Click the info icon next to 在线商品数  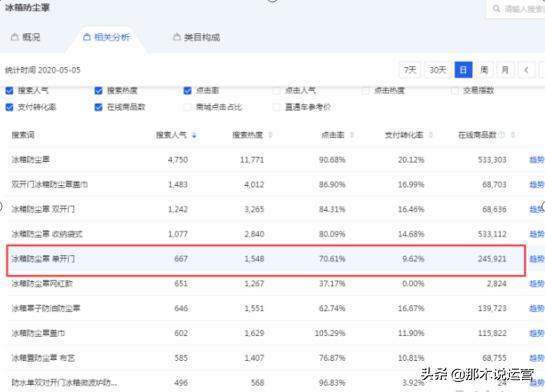click(502, 135)
